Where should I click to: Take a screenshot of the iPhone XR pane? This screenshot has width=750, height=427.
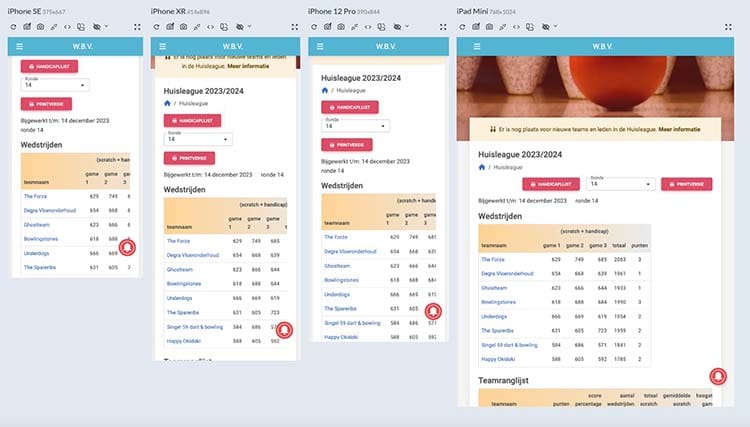[x=182, y=25]
